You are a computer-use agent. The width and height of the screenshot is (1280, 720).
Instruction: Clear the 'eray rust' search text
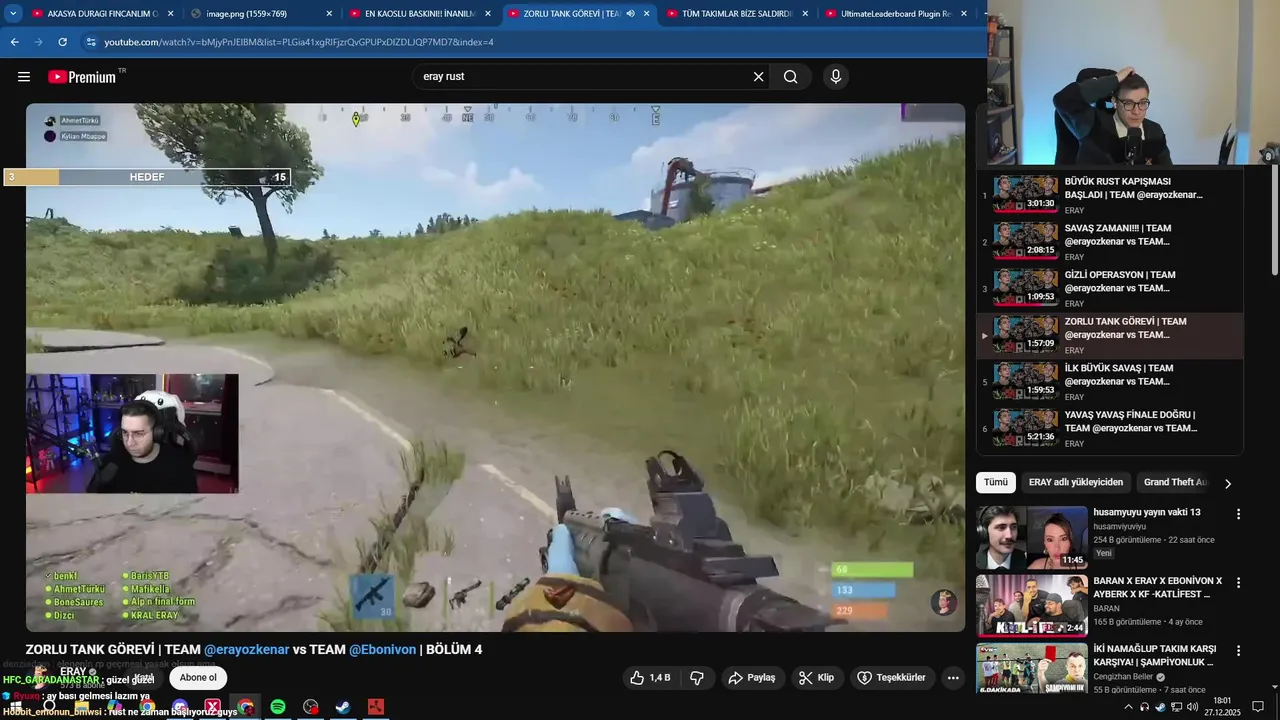tap(758, 77)
